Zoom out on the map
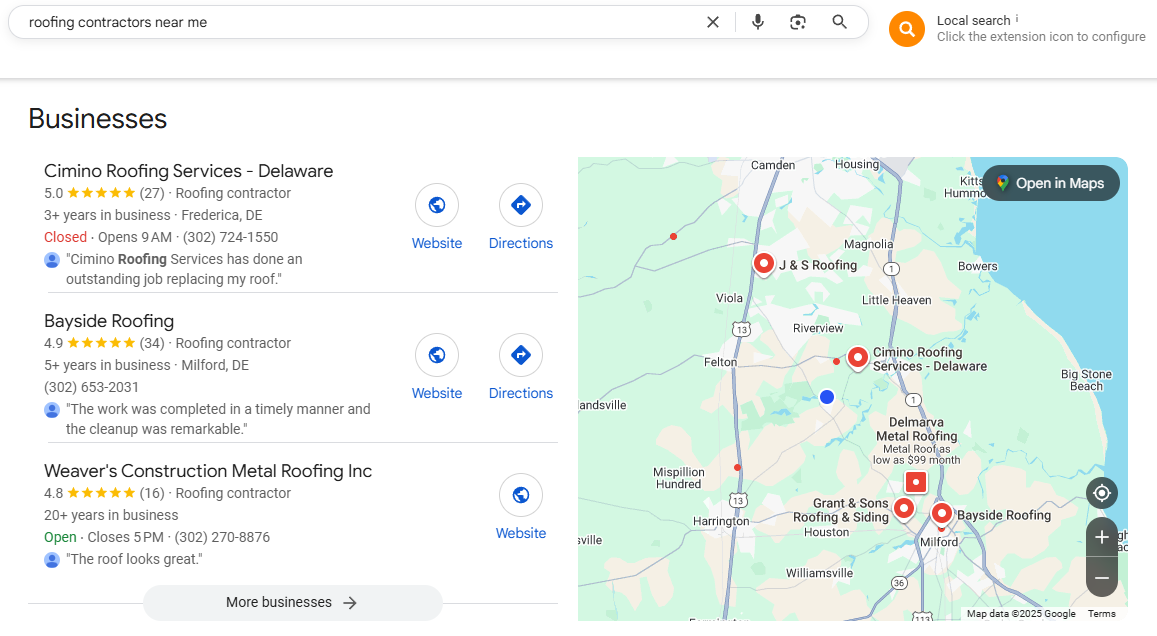The image size is (1157, 636). [1102, 578]
